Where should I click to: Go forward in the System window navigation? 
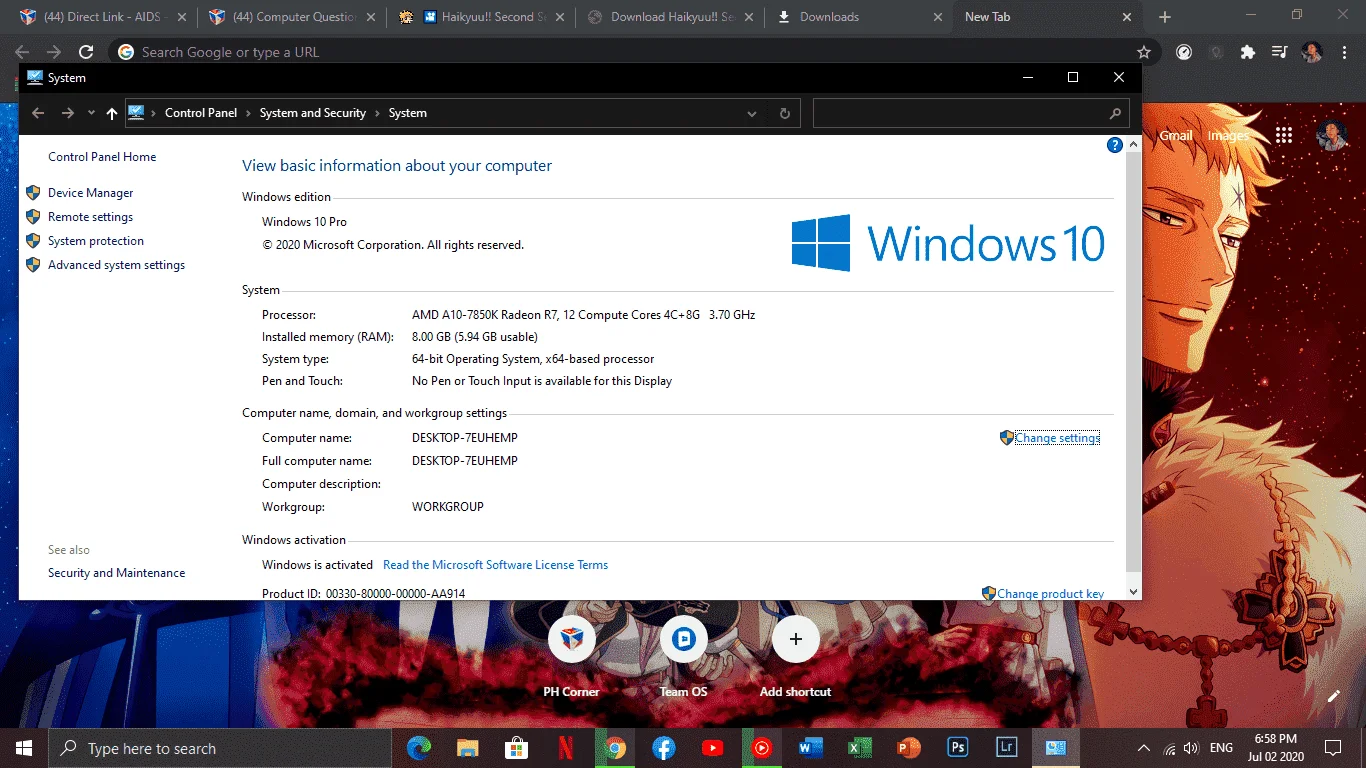click(x=68, y=113)
